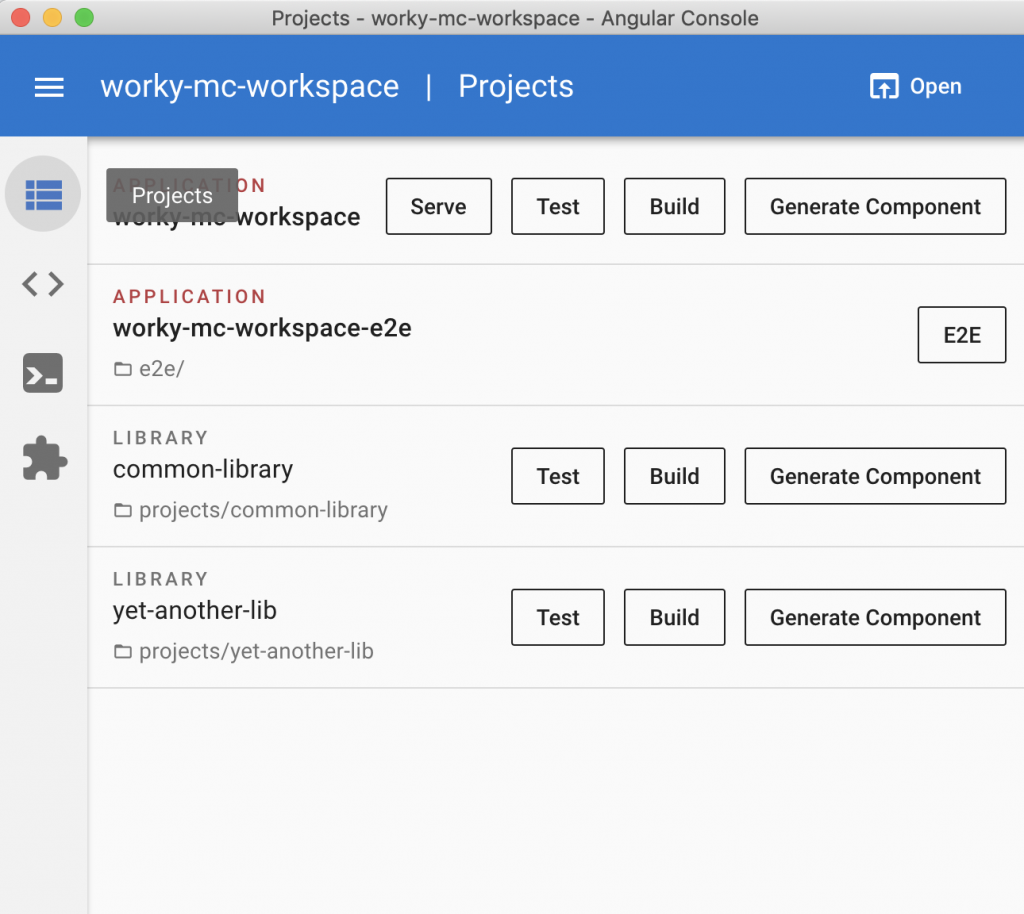Select the worky-mc-workspace-e2e project name
The image size is (1024, 914).
click(262, 329)
